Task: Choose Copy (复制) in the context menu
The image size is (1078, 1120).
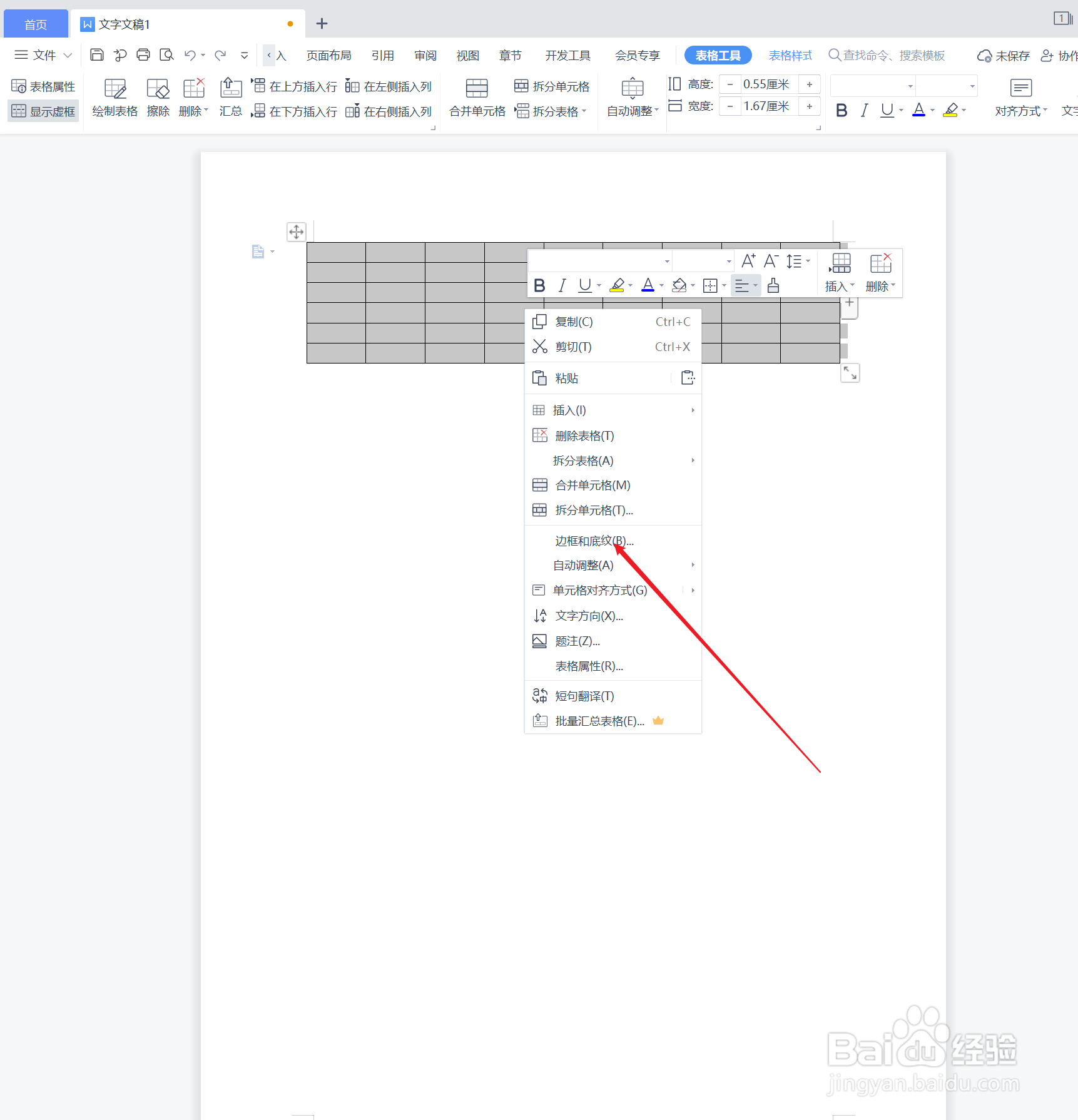Action: (613, 322)
